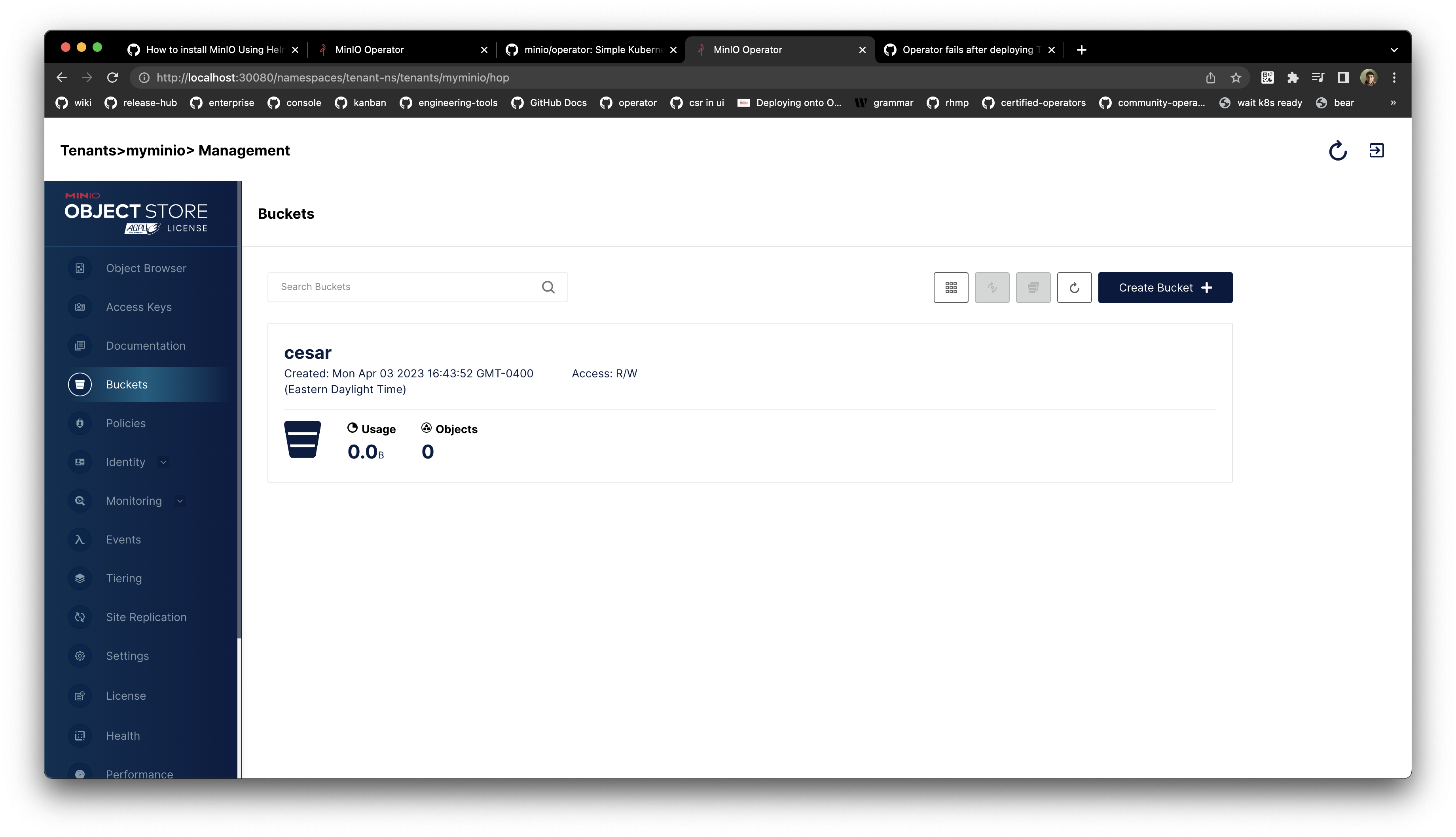Click inside the Search Buckets field
1456x837 pixels.
coord(402,286)
